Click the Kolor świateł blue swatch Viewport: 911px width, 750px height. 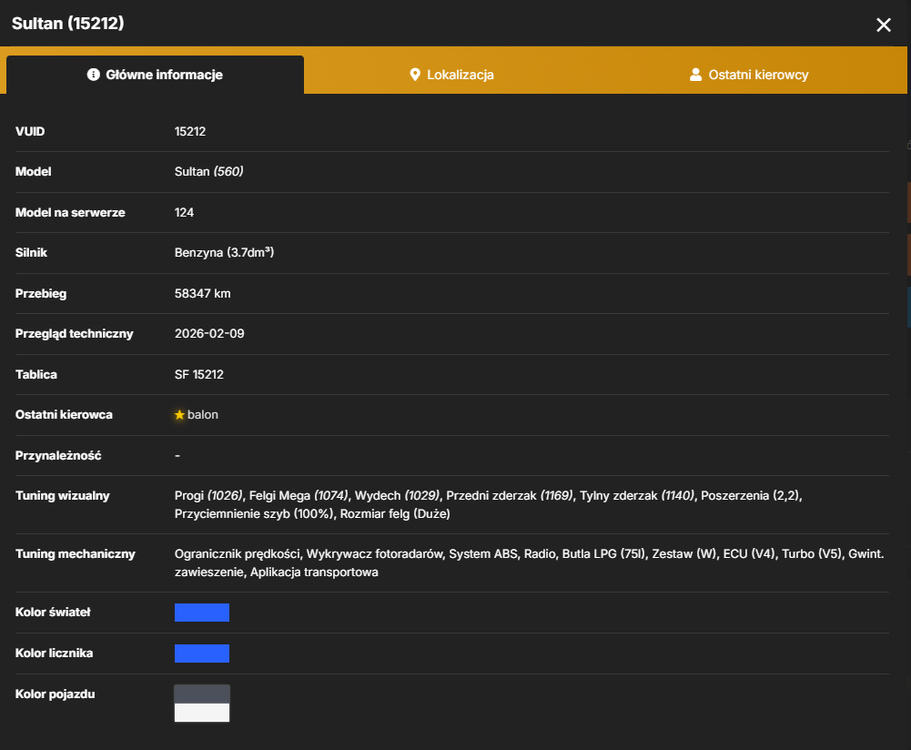point(202,612)
